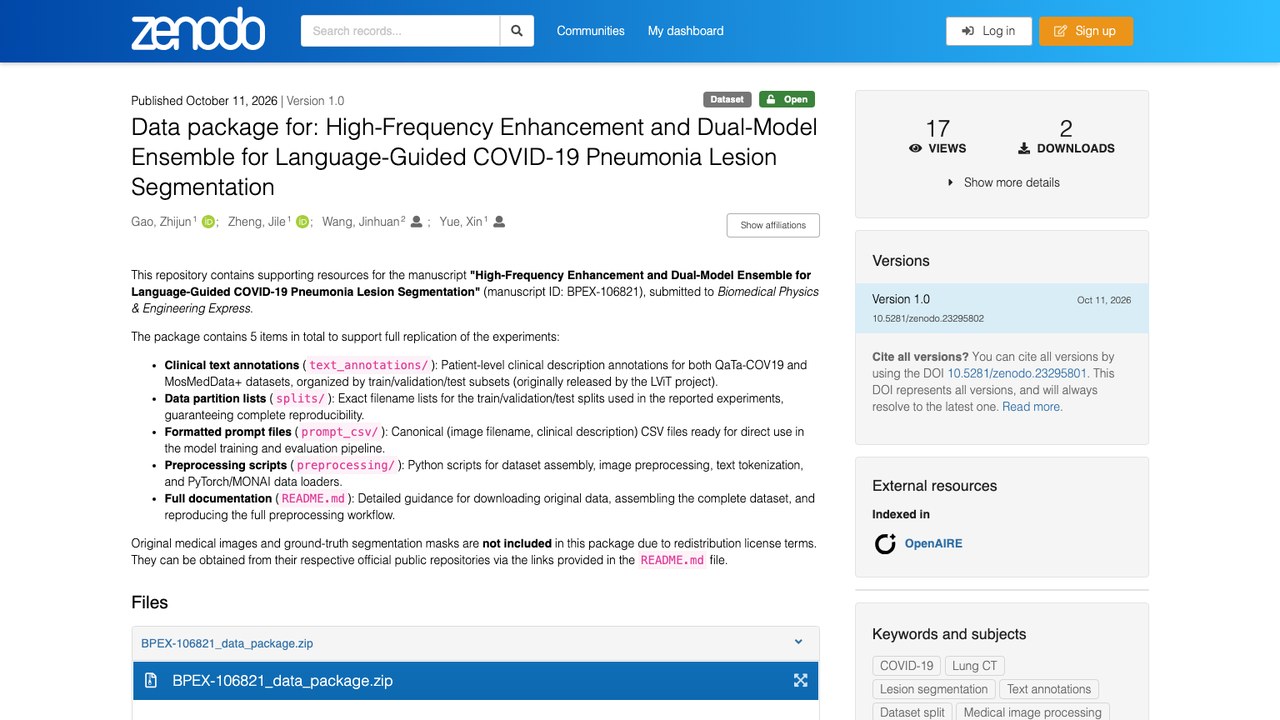Click the Dataset split keyword tag
Screen dimensions: 1280x720
click(912, 712)
